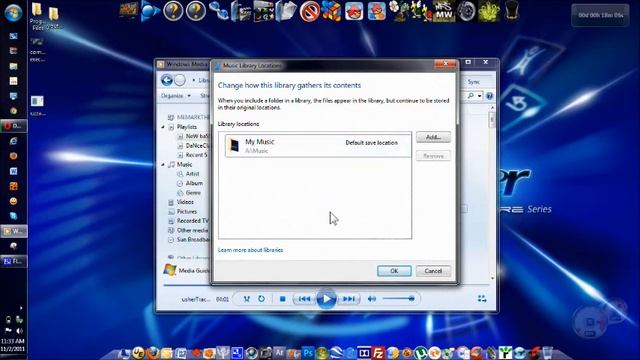The height and width of the screenshot is (360, 640).
Task: Open the Learn more about libraries link
Action: [x=250, y=250]
